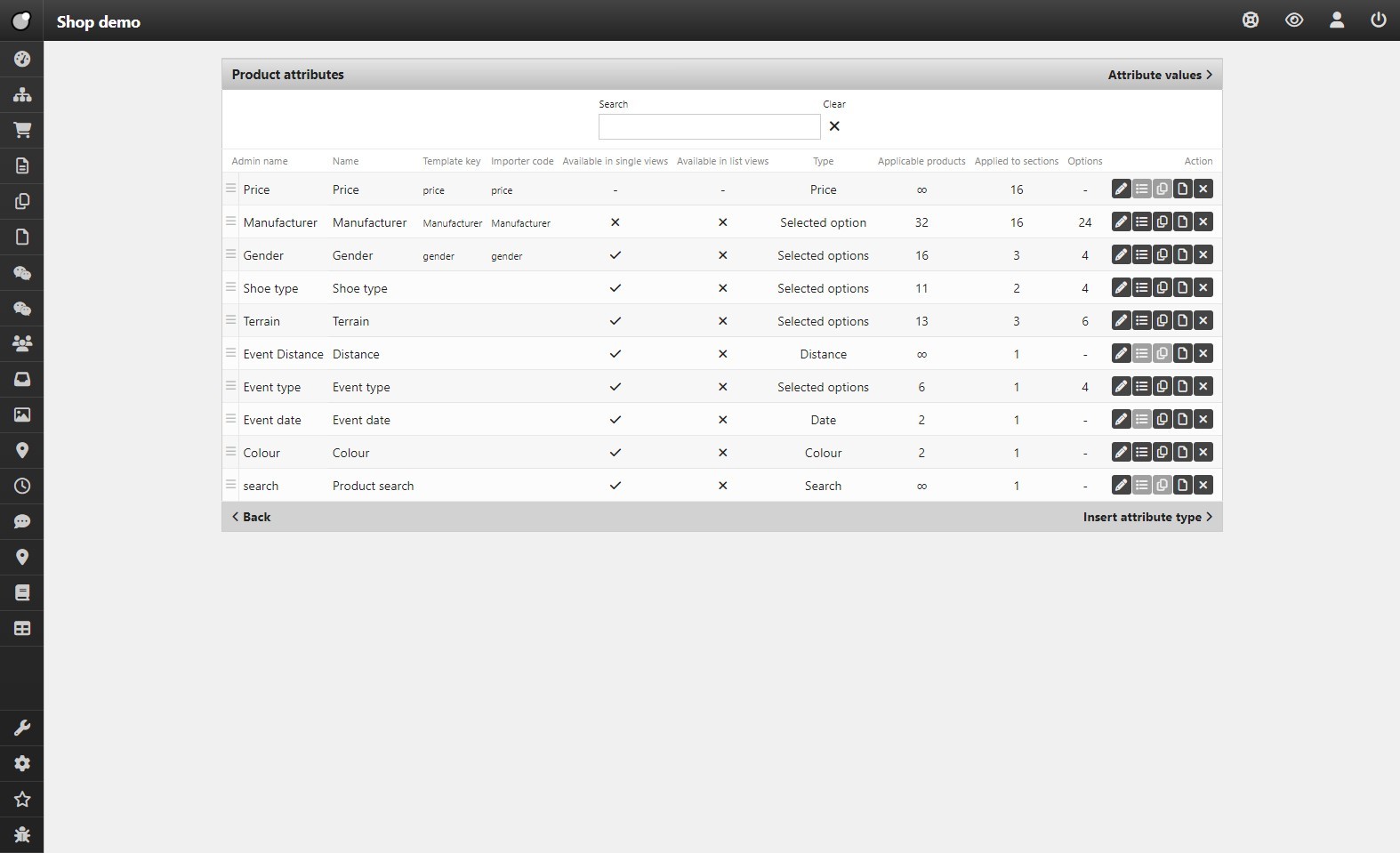This screenshot has width=1400, height=853.
Task: Open the image gallery sidebar icon
Action: 22,414
